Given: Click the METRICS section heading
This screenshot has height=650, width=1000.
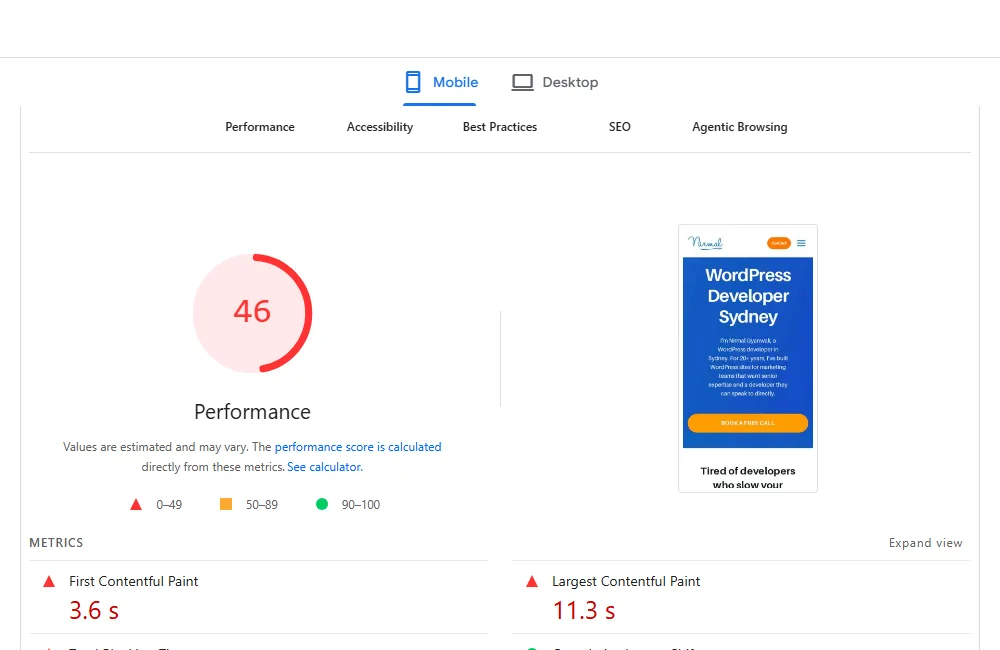Looking at the screenshot, I should tap(56, 543).
